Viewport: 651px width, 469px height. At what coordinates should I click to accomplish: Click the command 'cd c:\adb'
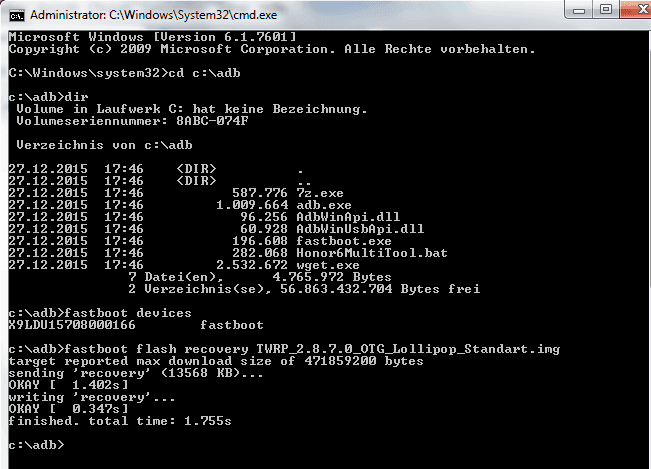[204, 73]
